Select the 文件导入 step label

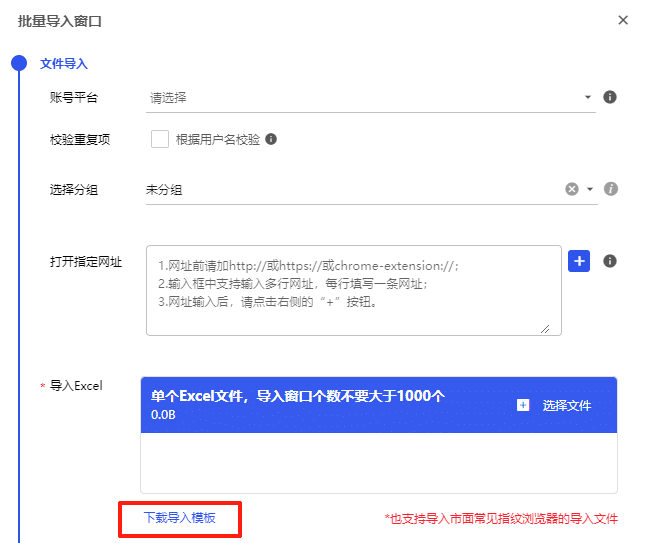pos(64,63)
